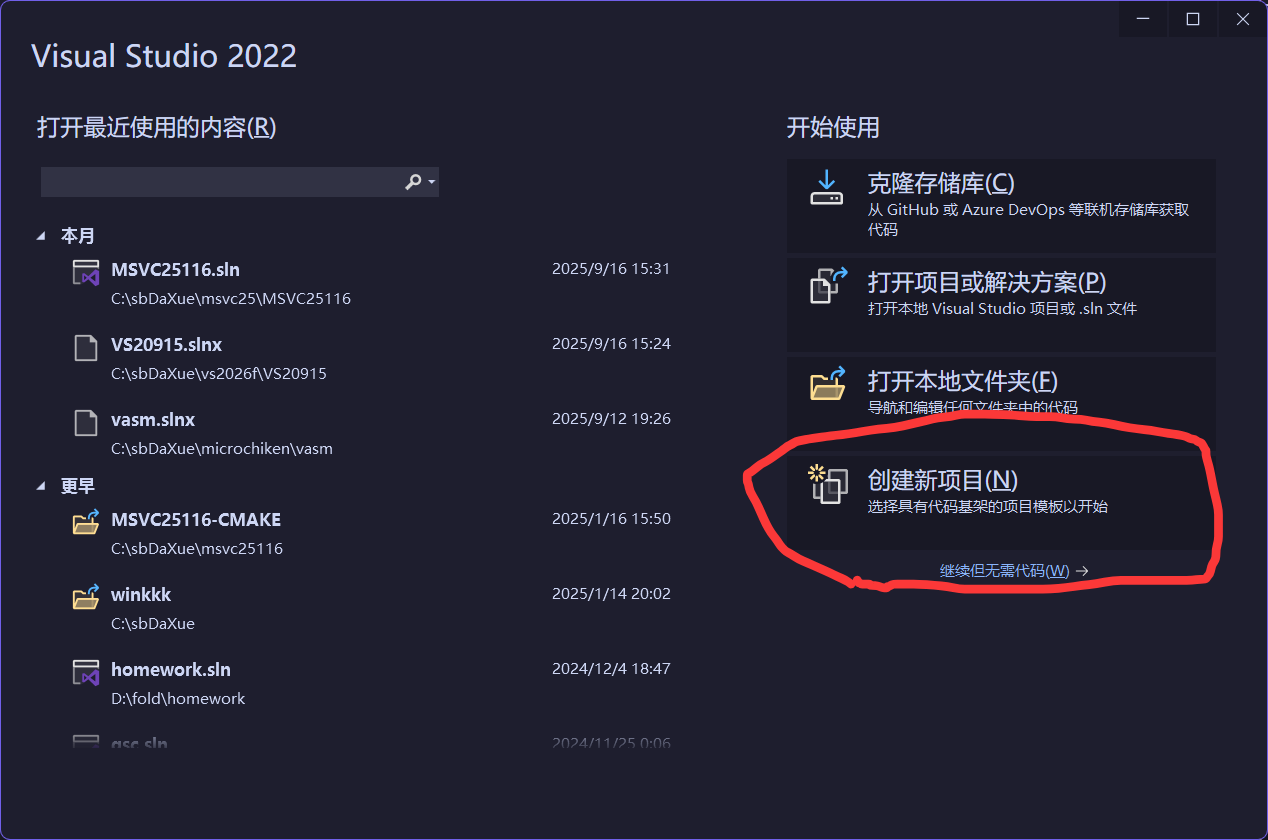Click the open project or solution icon
This screenshot has width=1268, height=840.
(x=827, y=285)
